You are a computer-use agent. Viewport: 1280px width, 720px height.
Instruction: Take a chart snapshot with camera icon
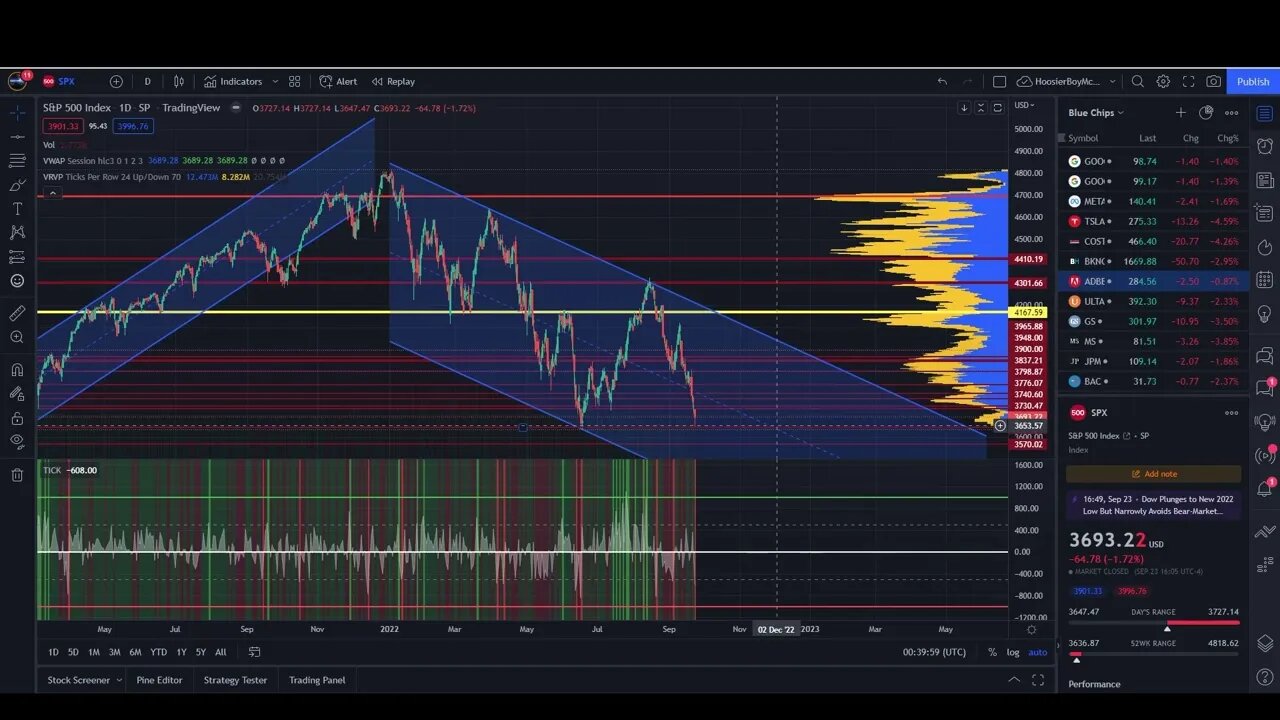(x=1213, y=81)
